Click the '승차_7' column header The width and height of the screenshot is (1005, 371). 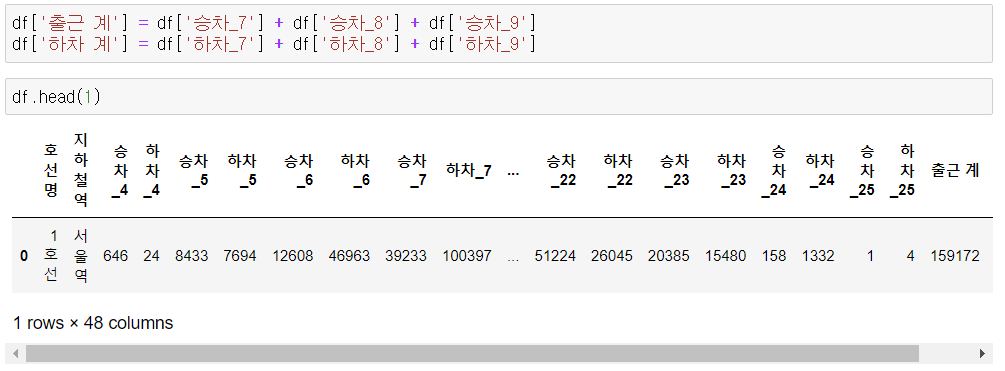(411, 170)
